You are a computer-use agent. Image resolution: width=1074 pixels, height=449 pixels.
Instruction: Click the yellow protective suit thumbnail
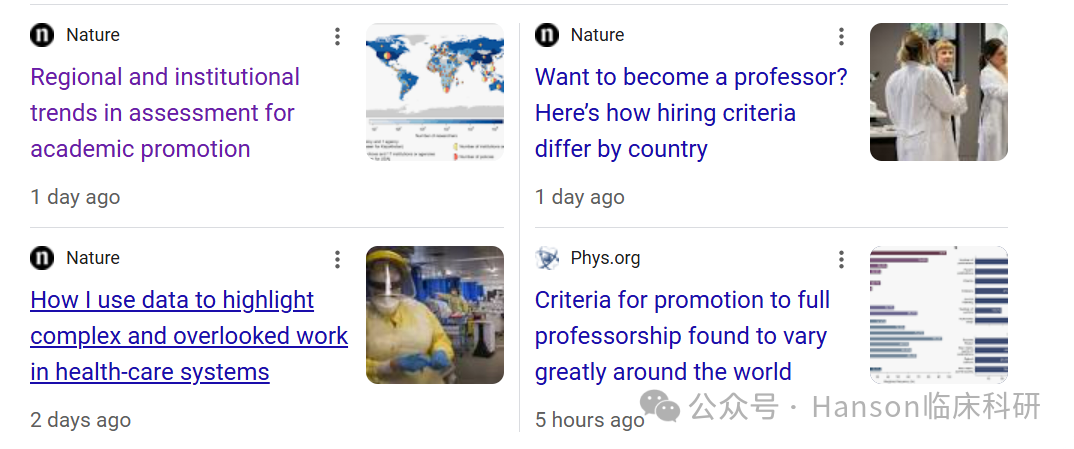coord(435,315)
